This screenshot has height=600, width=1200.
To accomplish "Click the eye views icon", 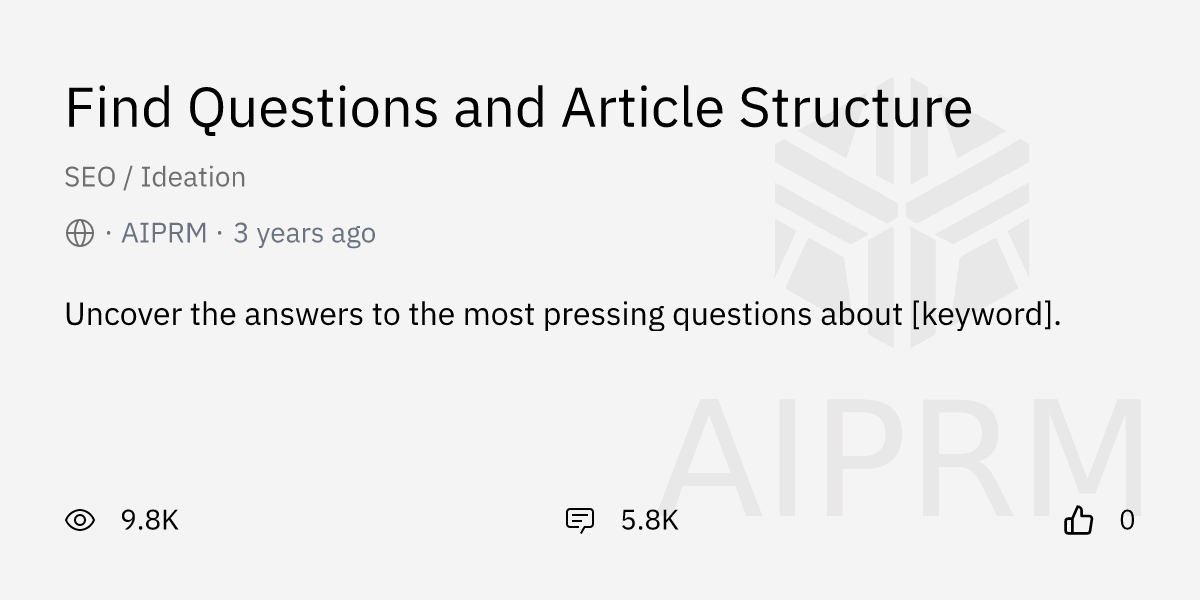I will (x=80, y=520).
